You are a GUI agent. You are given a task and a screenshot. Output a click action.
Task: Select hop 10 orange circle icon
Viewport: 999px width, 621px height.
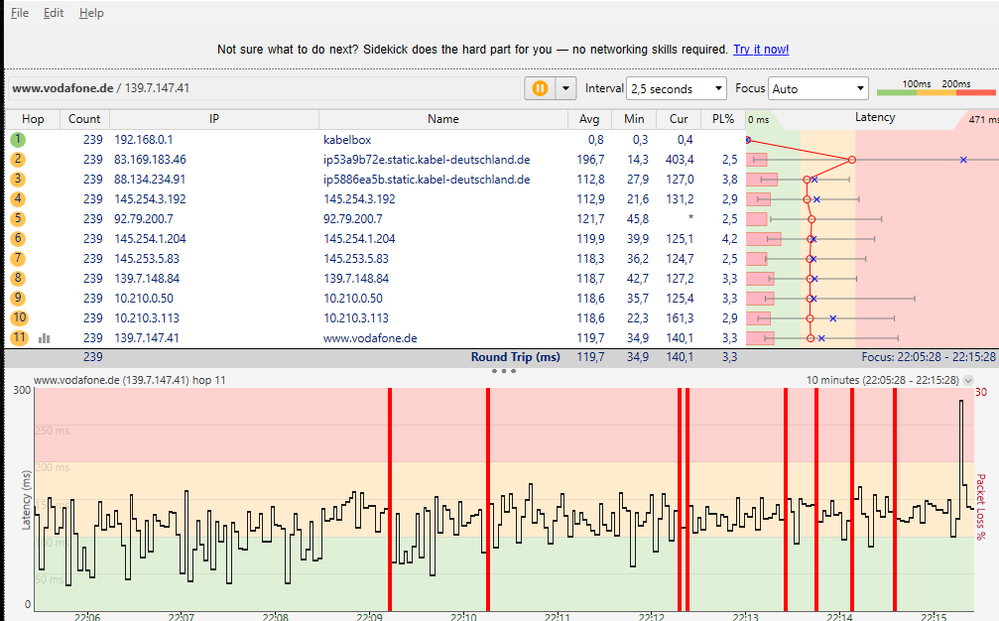(x=19, y=317)
